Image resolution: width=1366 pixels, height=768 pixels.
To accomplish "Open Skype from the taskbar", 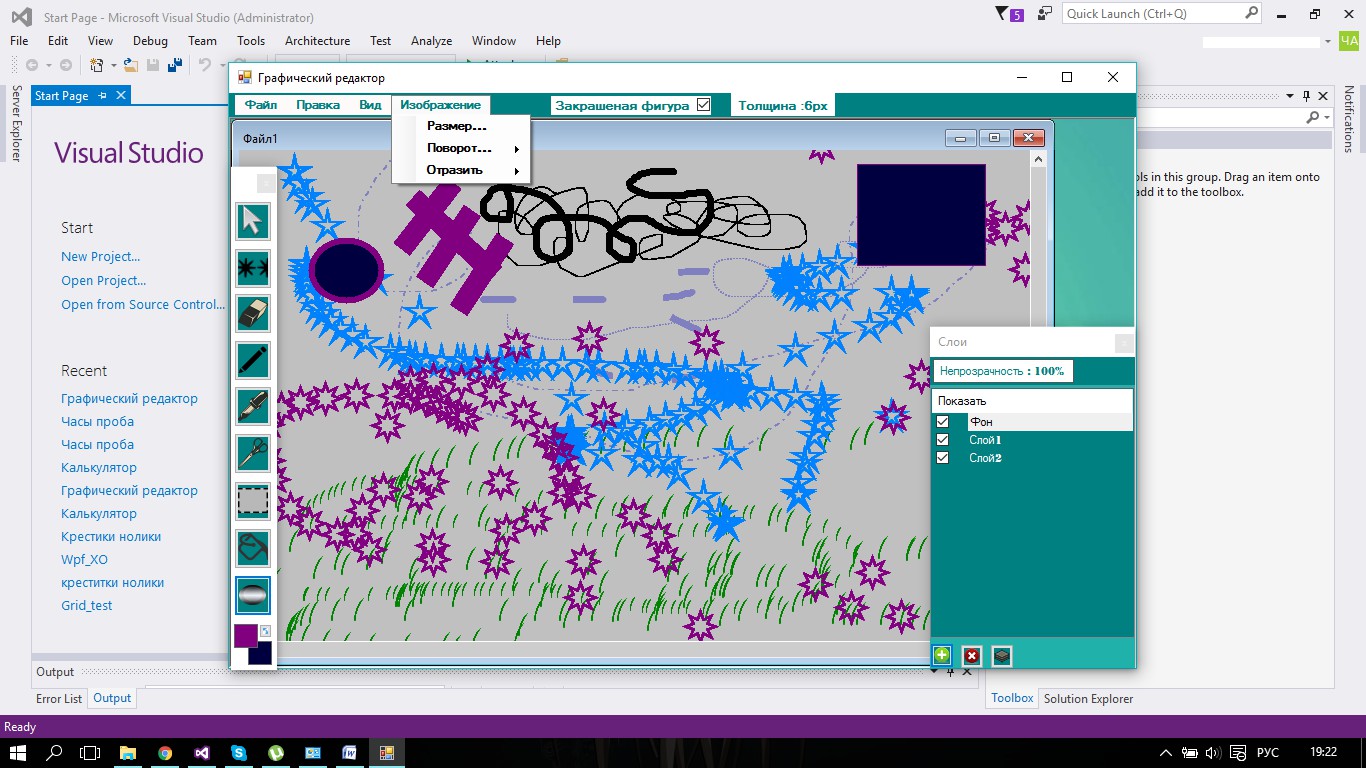I will tap(239, 753).
